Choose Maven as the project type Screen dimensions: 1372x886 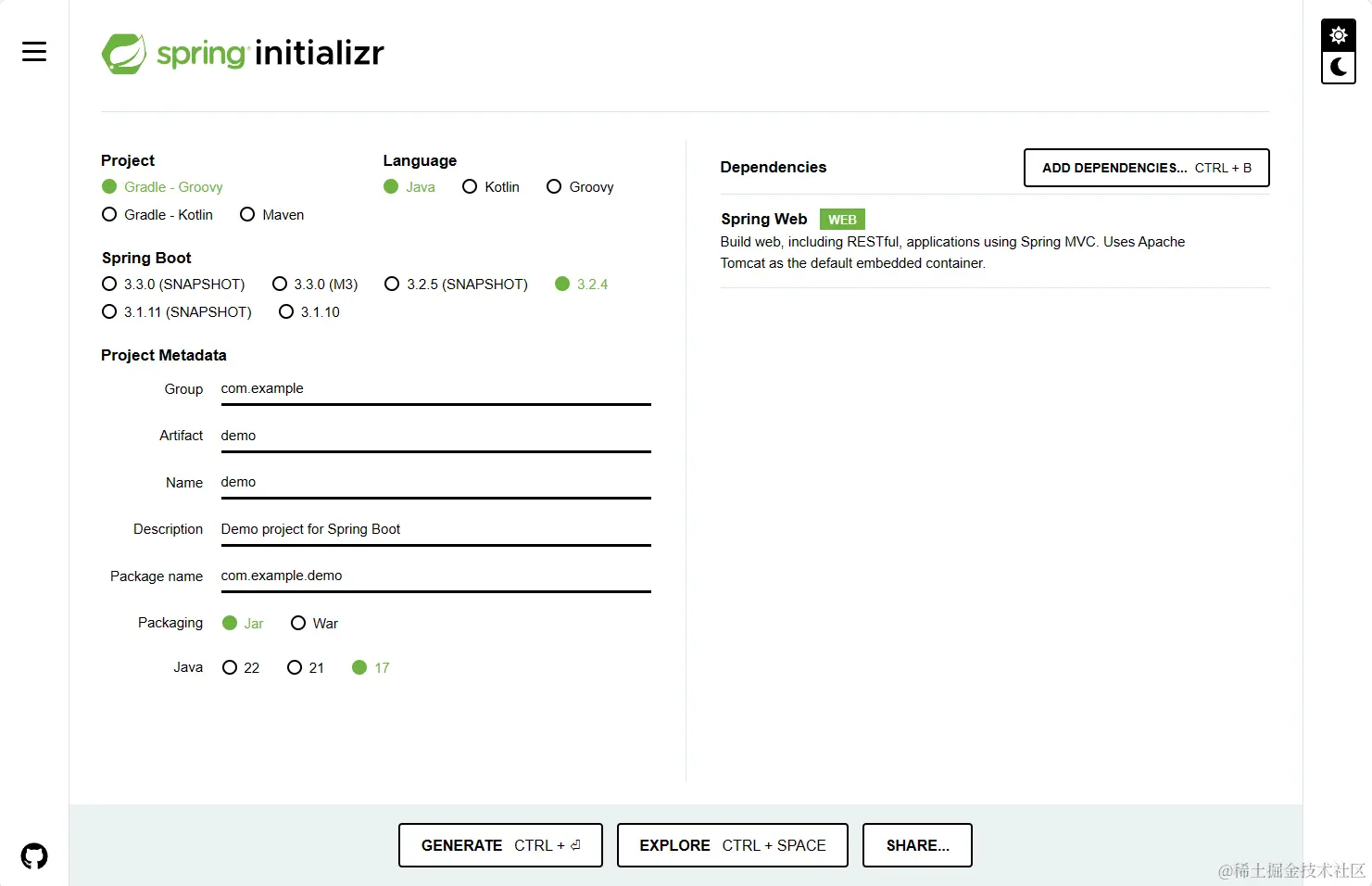[272, 215]
